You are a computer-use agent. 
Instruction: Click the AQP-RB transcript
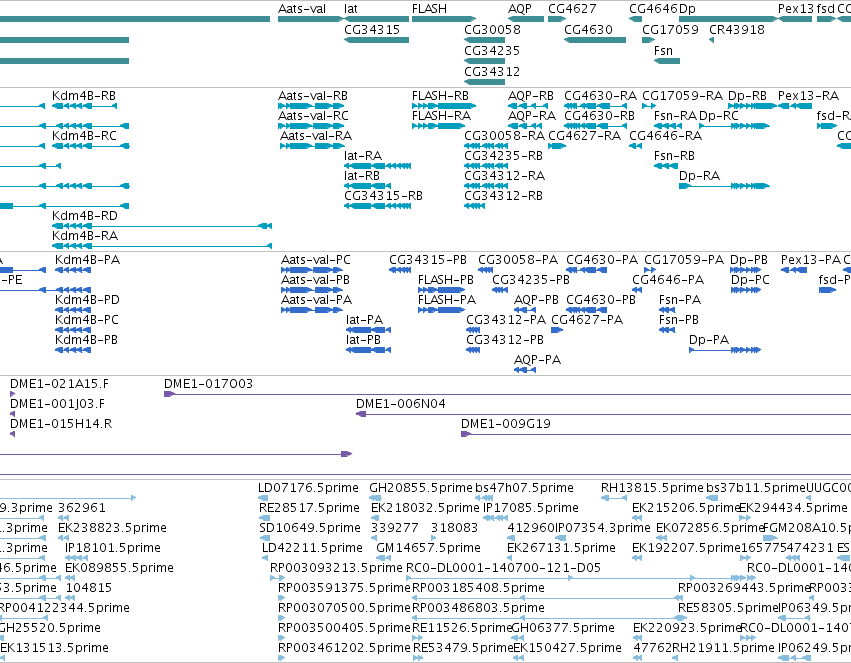click(528, 106)
